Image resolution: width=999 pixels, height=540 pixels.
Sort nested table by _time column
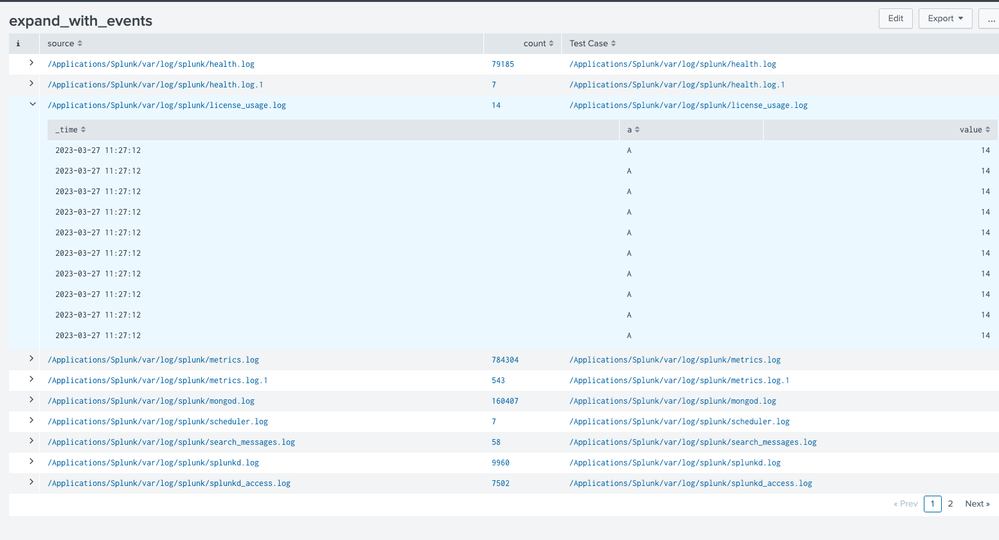pos(70,129)
